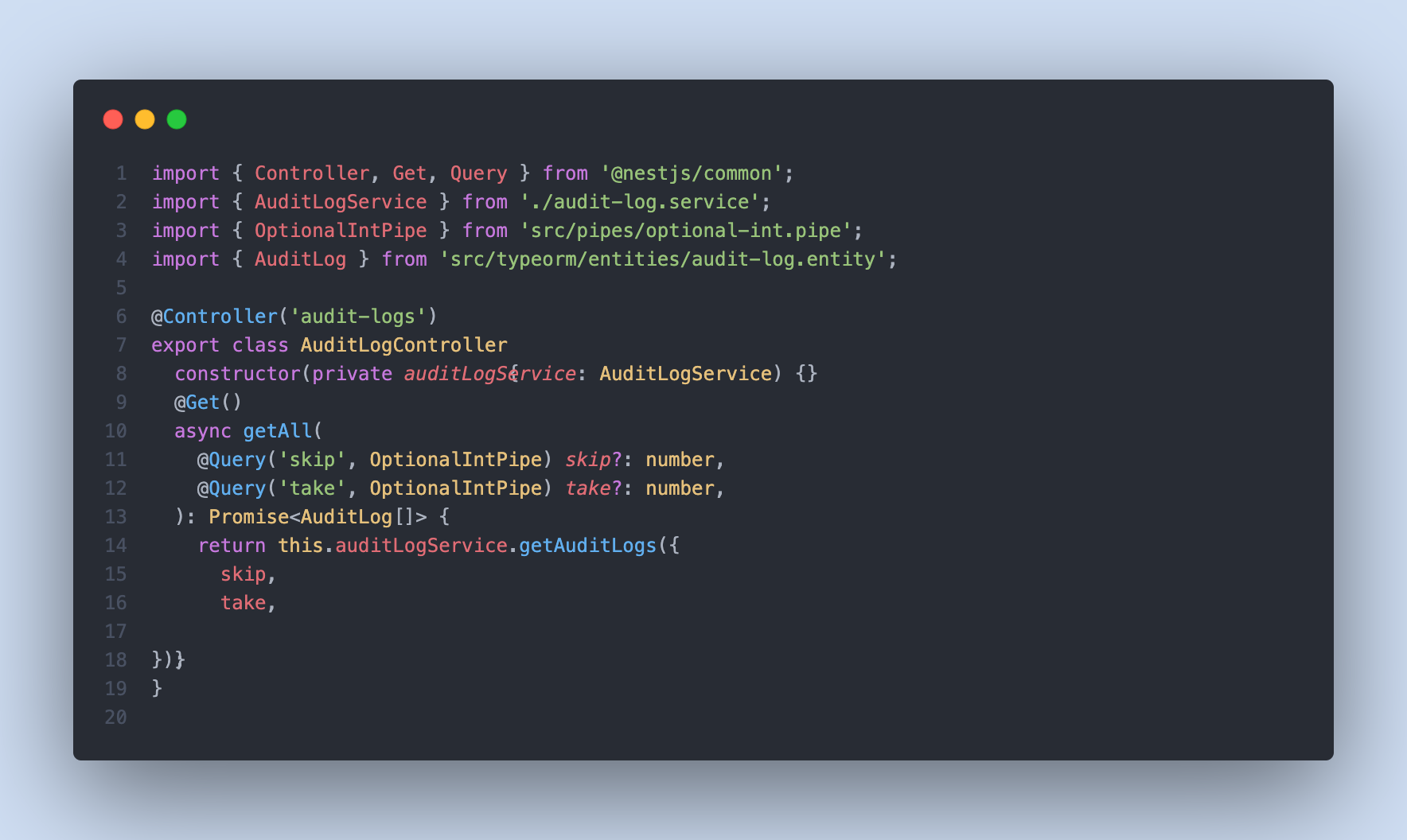The width and height of the screenshot is (1407, 840).
Task: Click the skip property on line 15
Action: pos(243,574)
